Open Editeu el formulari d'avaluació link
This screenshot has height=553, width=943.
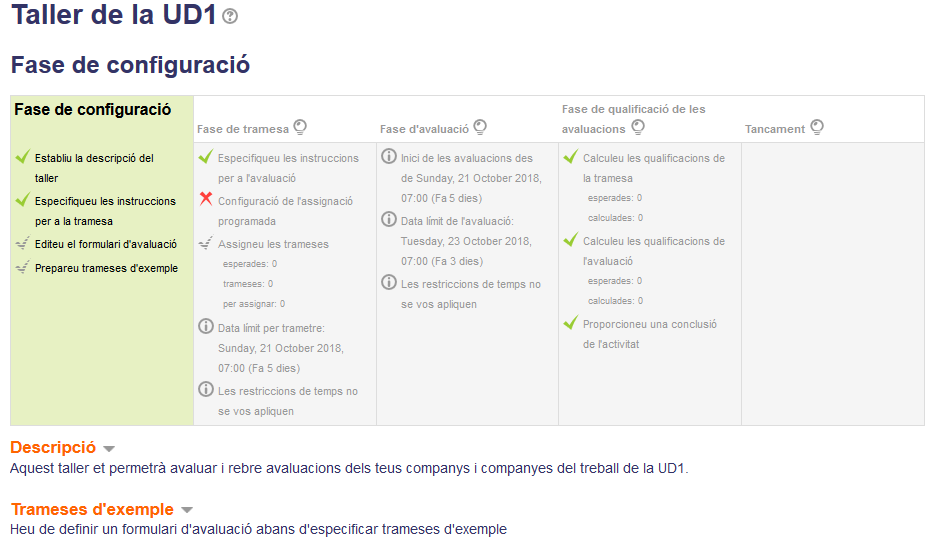tap(106, 244)
